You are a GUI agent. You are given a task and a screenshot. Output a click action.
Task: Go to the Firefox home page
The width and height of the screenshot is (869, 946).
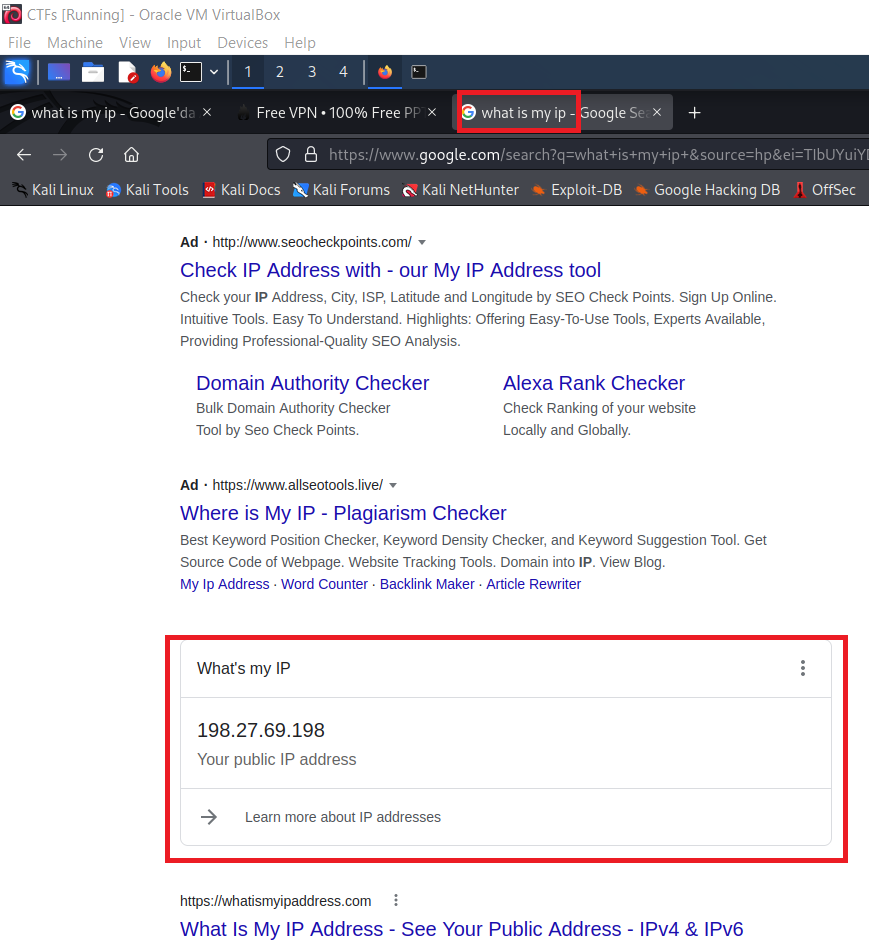click(131, 154)
